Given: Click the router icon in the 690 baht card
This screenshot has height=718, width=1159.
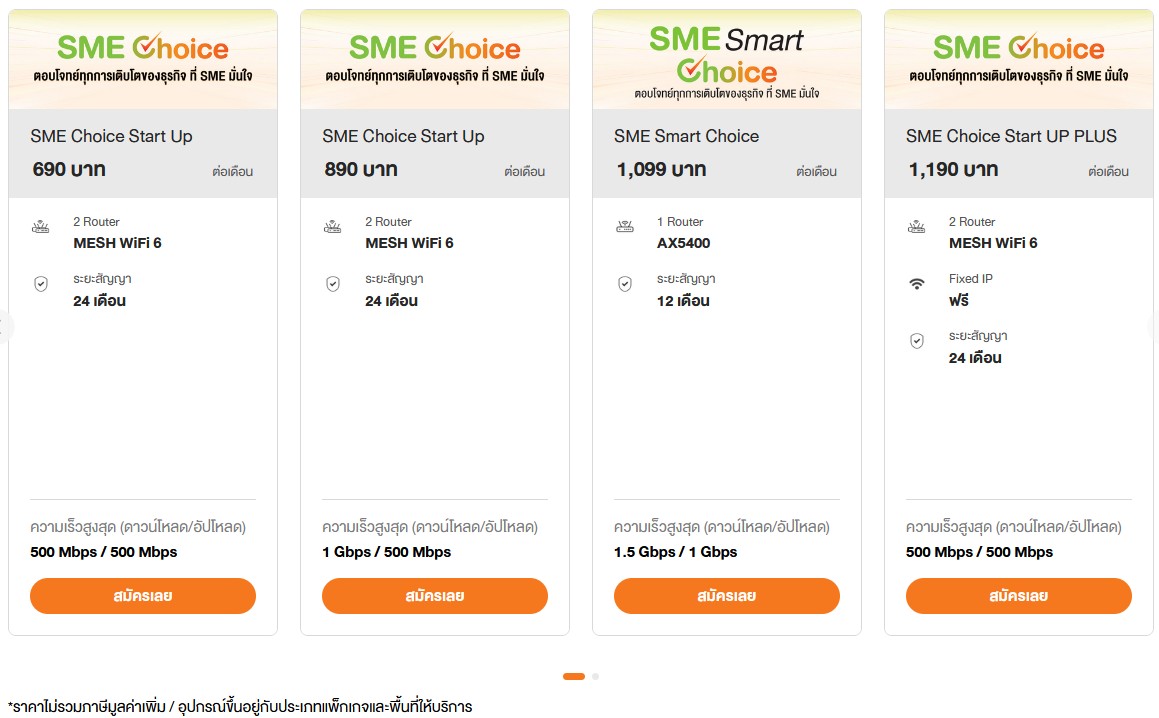Looking at the screenshot, I should point(41,228).
